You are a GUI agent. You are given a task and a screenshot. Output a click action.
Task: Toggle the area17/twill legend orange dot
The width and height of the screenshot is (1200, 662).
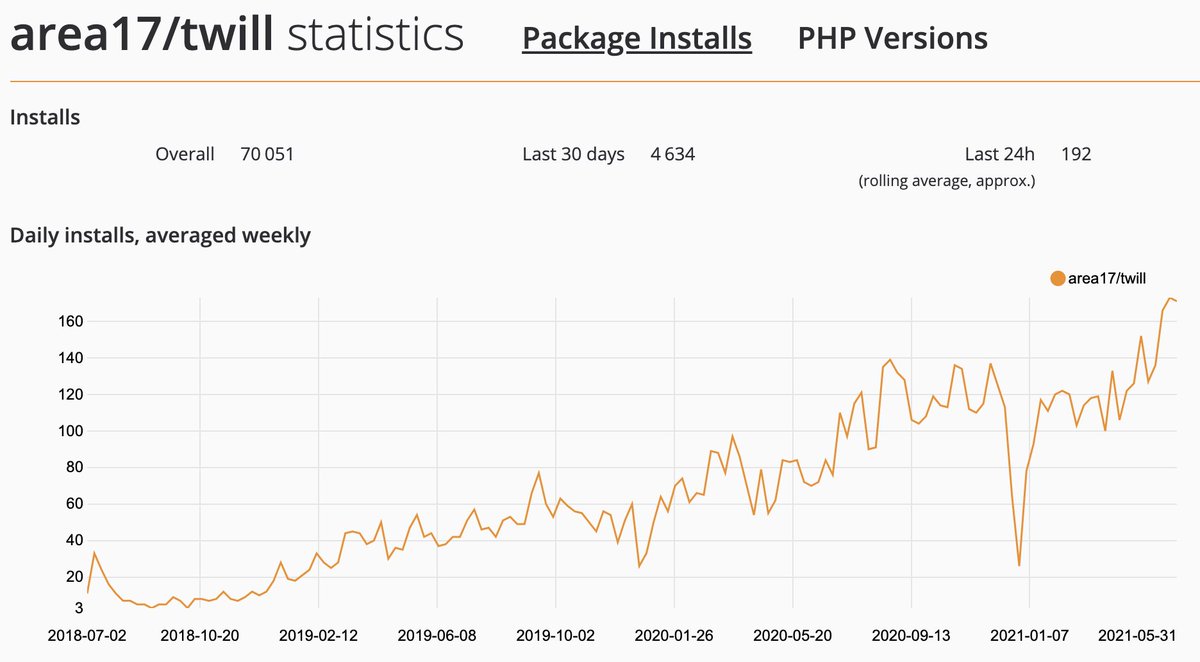(1058, 278)
